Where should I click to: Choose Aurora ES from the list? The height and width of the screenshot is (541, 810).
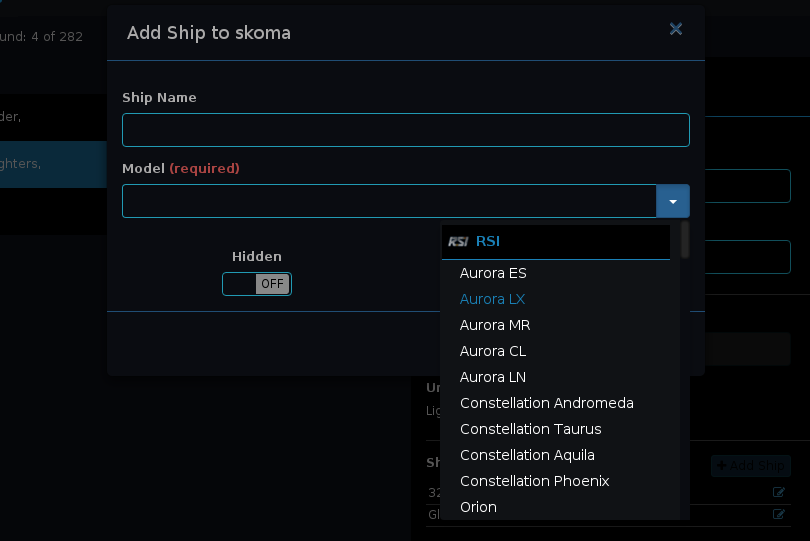[493, 273]
